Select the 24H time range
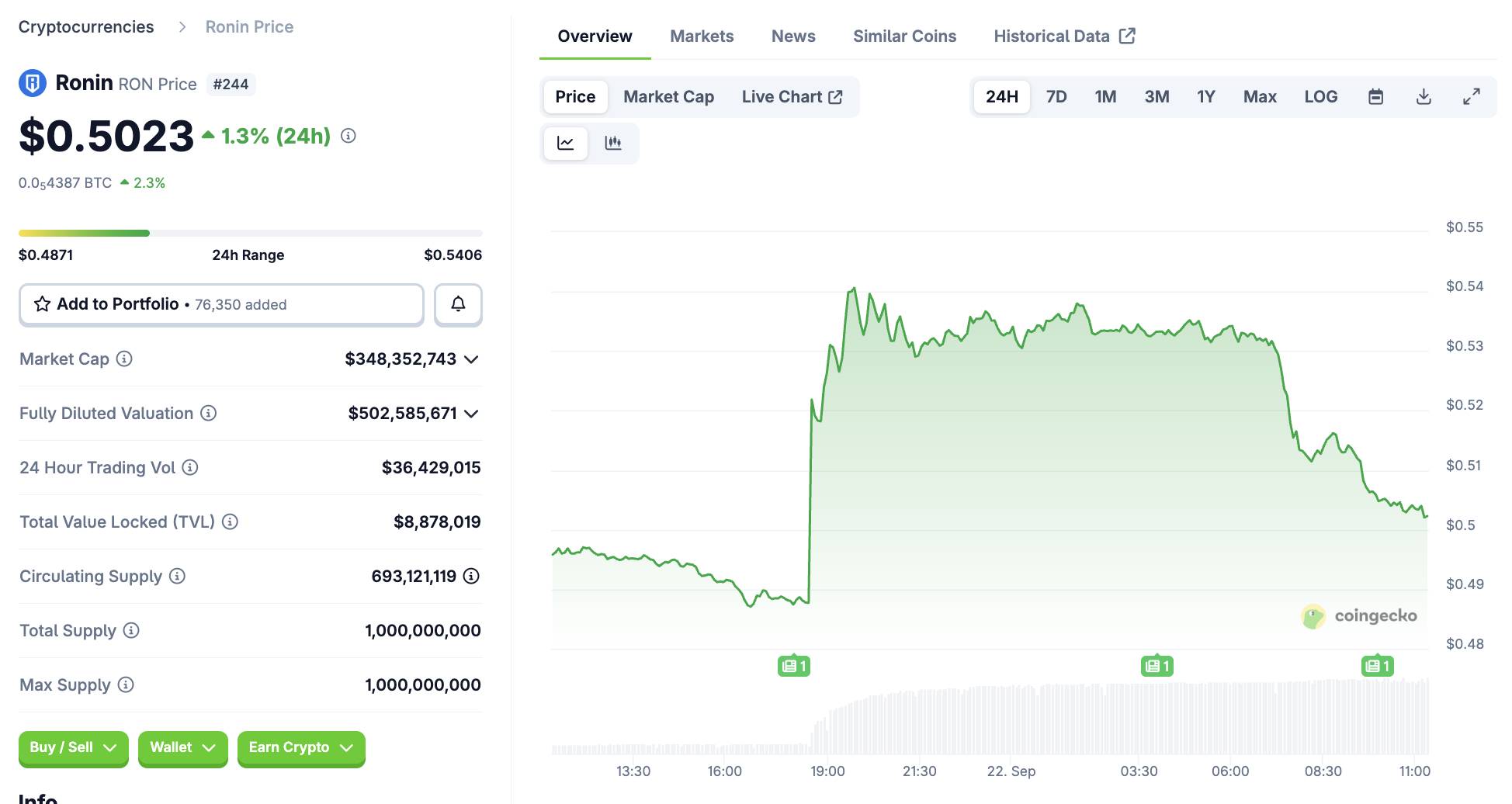The width and height of the screenshot is (1512, 804). point(1002,97)
